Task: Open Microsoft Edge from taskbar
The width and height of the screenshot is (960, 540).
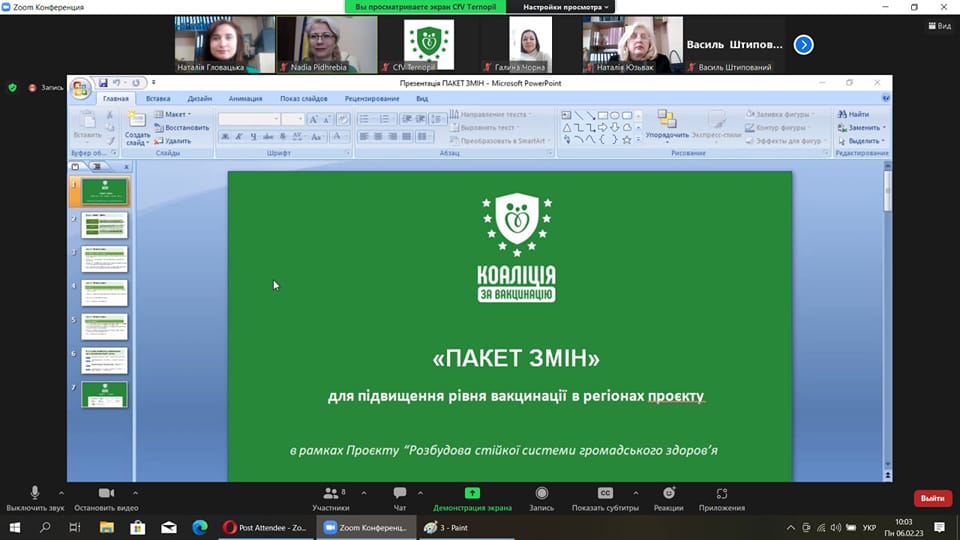Action: click(200, 527)
